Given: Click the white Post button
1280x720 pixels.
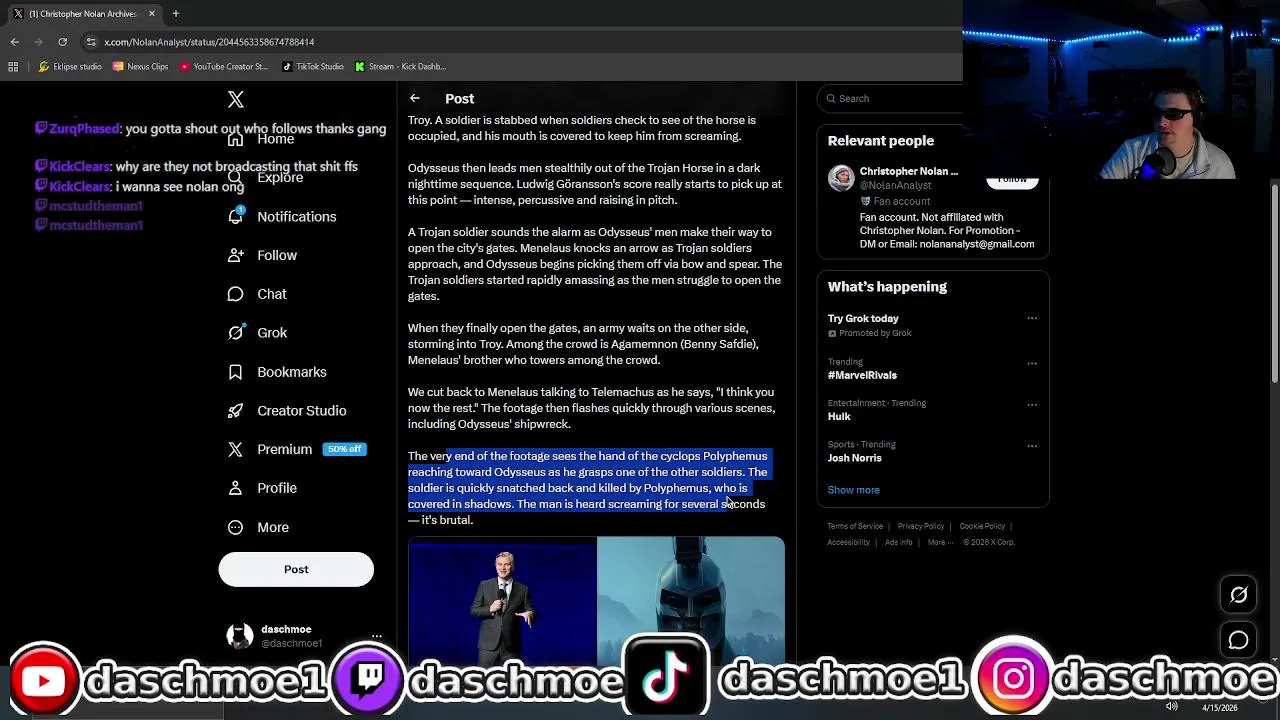Looking at the screenshot, I should click(x=296, y=569).
